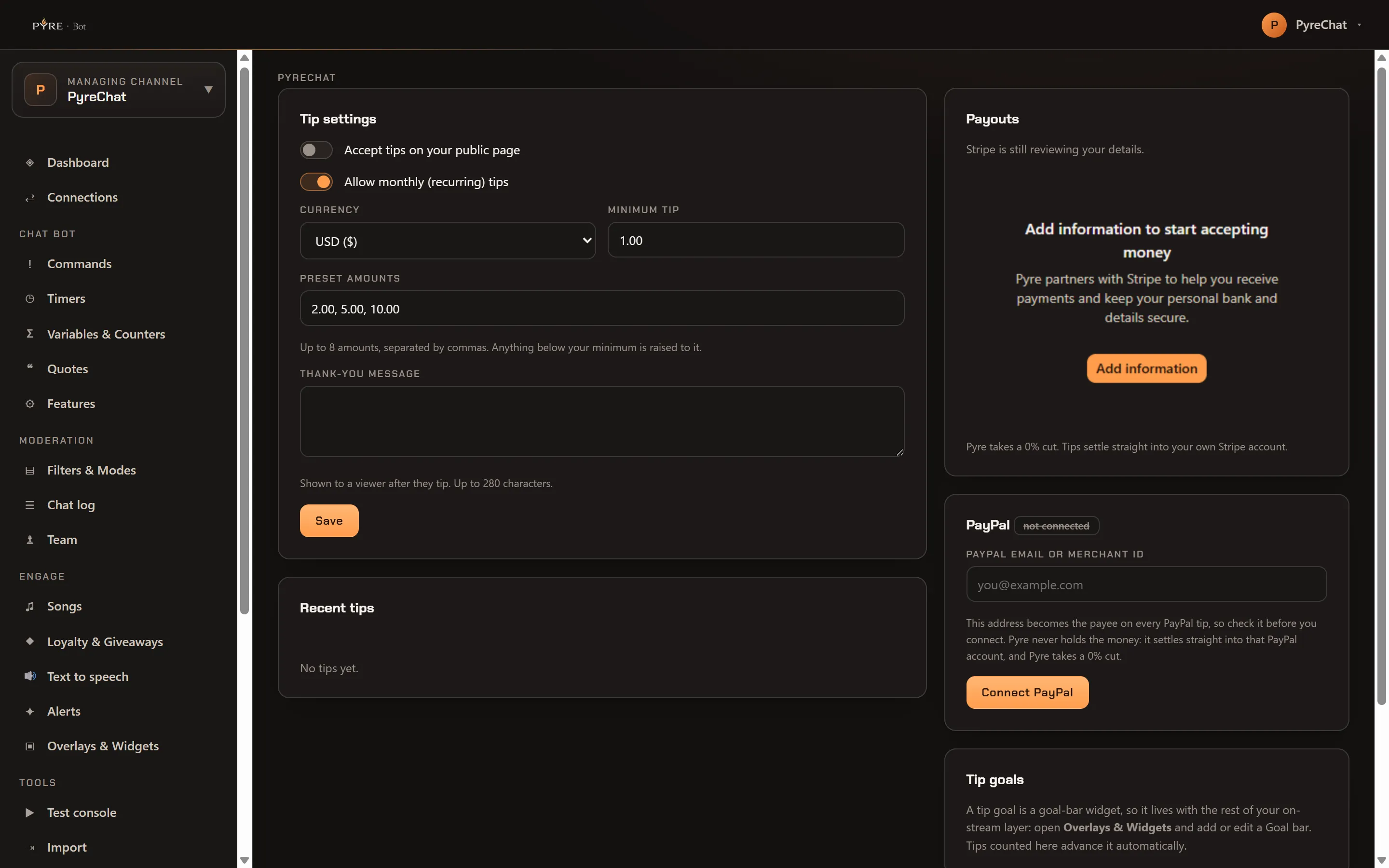Expand the Managing Channel selector arrow
Viewport: 1389px width, 868px height.
(208, 90)
